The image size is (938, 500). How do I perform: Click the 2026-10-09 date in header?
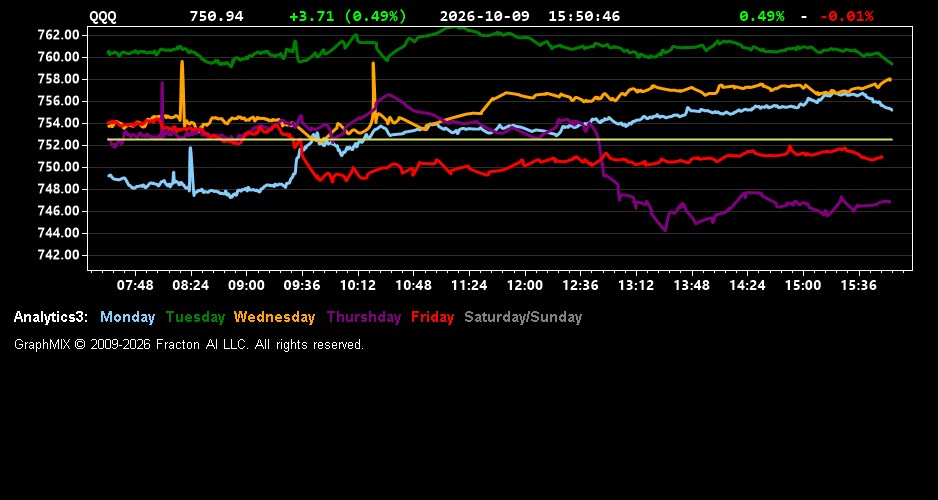pyautogui.click(x=485, y=17)
